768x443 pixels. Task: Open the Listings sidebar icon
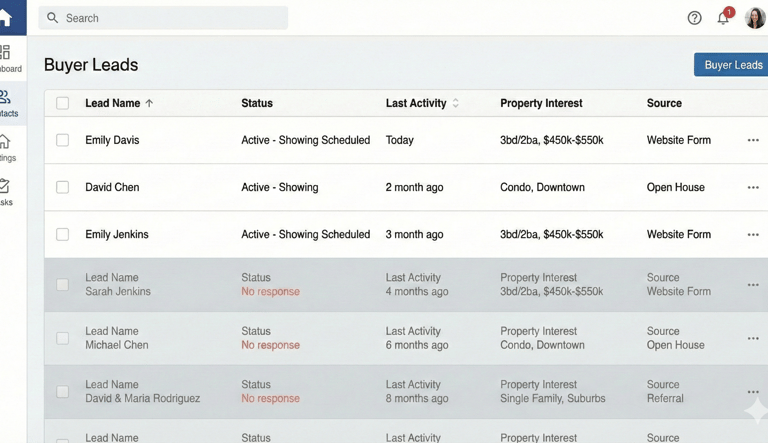click(5, 142)
